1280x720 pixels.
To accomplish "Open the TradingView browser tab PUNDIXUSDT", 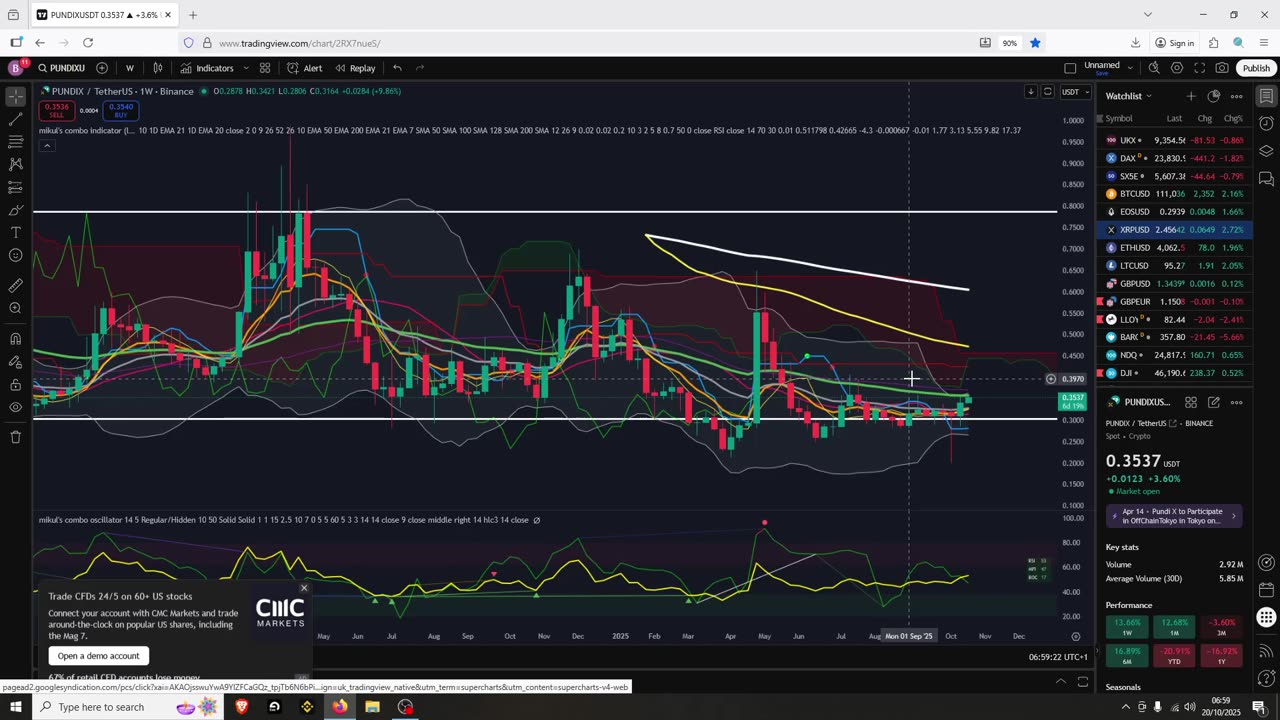I will pyautogui.click(x=104, y=15).
